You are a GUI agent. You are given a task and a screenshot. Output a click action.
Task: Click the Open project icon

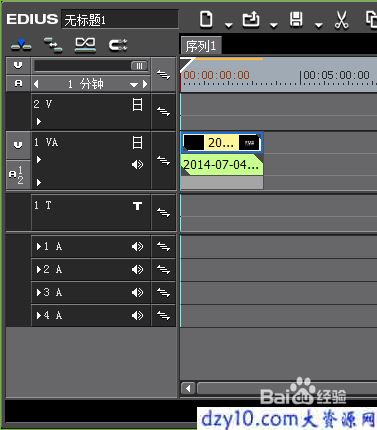251,19
